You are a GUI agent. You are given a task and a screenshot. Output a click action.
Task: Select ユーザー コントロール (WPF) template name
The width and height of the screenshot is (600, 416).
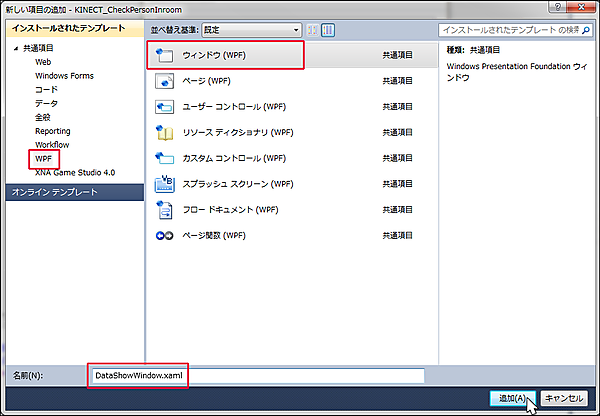234,107
